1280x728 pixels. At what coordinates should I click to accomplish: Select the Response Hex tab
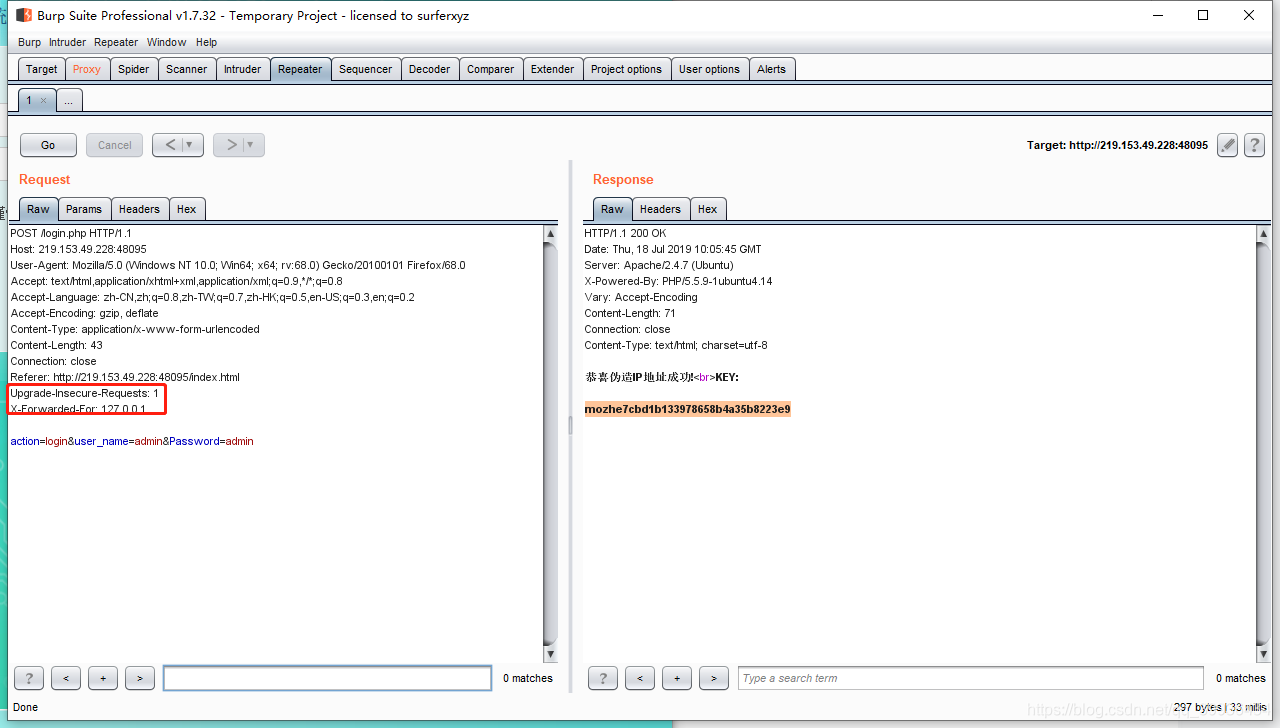pyautogui.click(x=708, y=209)
